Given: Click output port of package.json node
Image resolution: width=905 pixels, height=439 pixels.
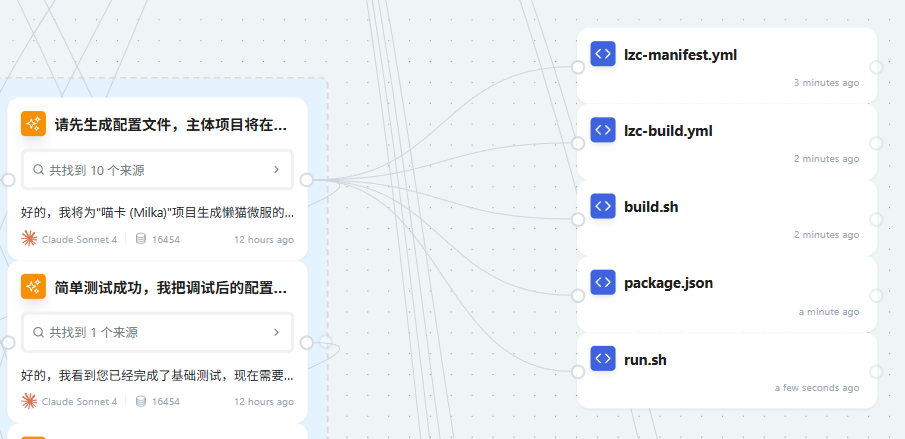Looking at the screenshot, I should click(x=876, y=295).
